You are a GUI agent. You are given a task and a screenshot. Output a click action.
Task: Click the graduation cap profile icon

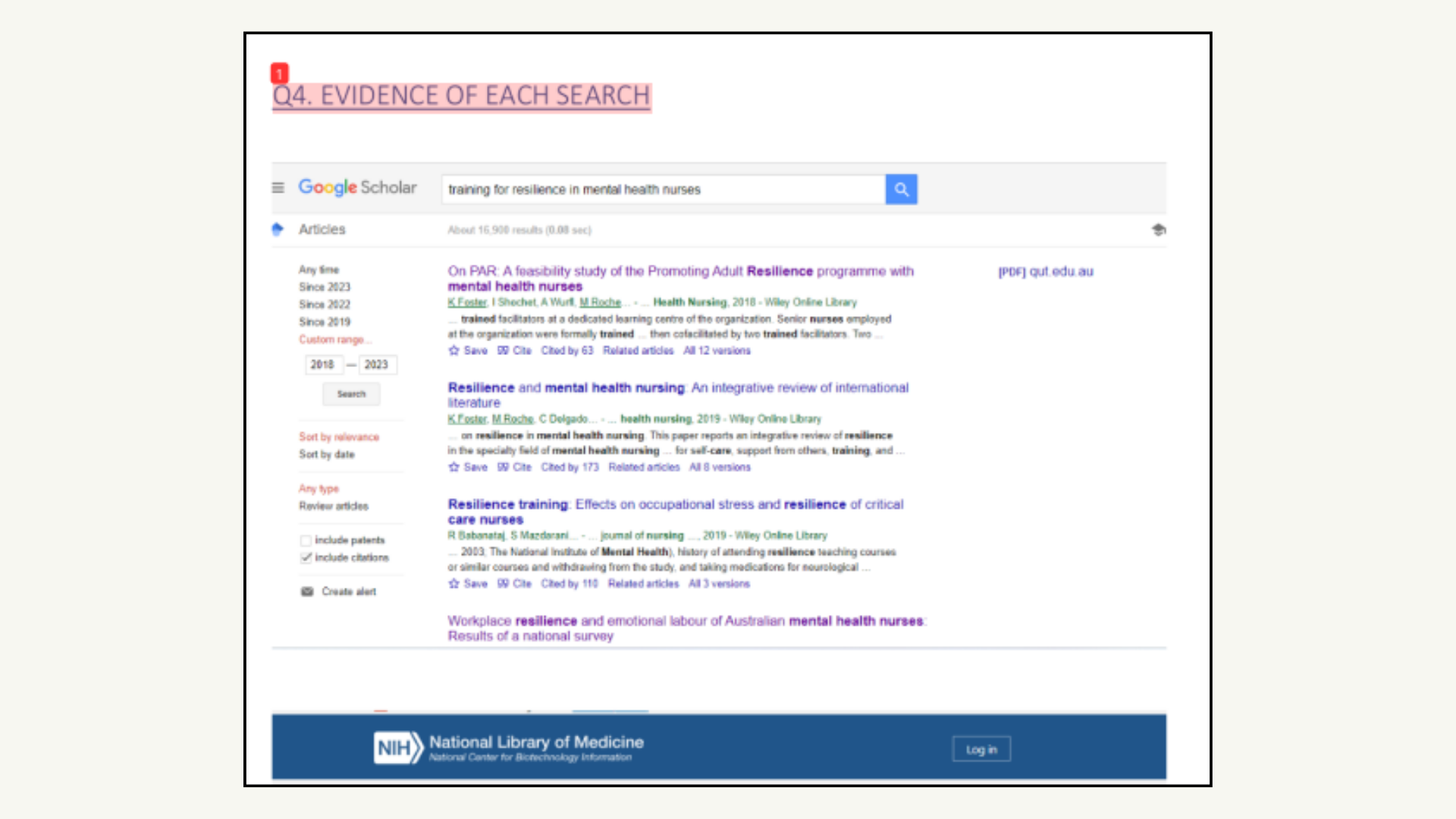click(1159, 230)
